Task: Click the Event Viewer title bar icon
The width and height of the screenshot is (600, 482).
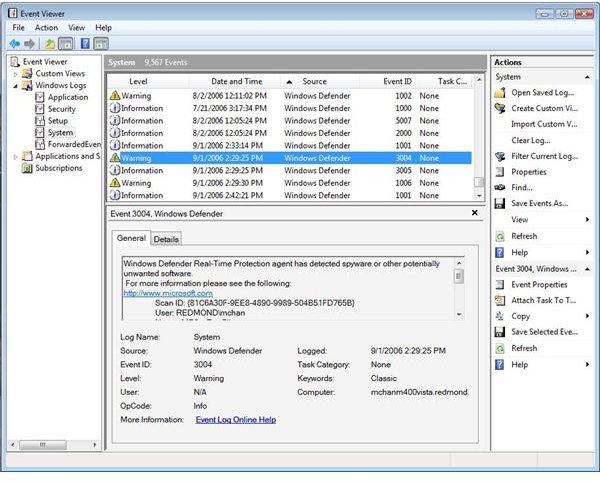Action: pyautogui.click(x=13, y=13)
